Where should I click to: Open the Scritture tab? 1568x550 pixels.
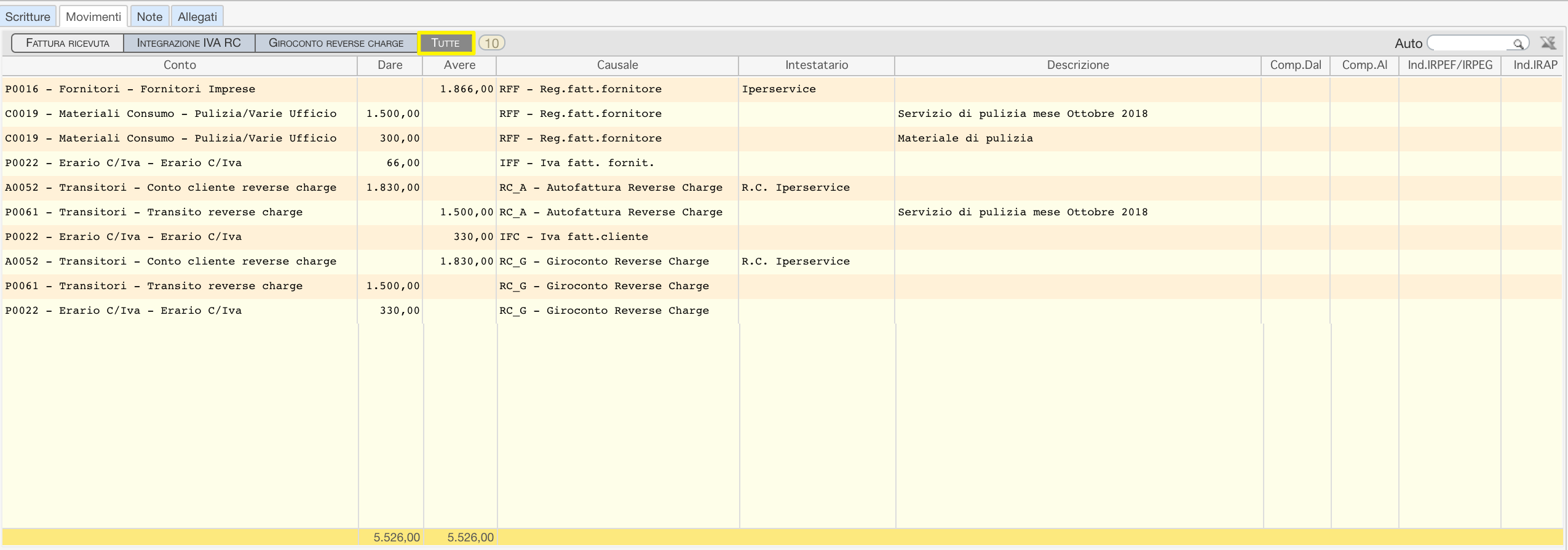[28, 17]
